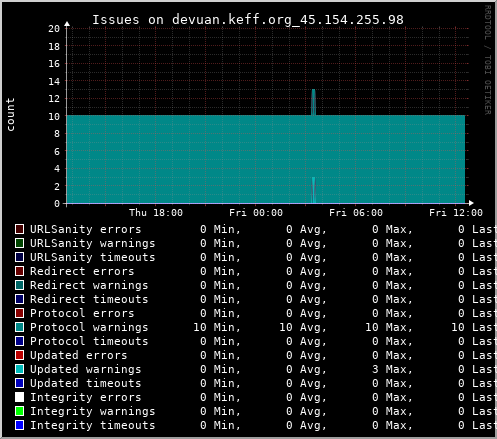Click the spike peak above 12 on graph
This screenshot has width=497, height=439.
[313, 90]
